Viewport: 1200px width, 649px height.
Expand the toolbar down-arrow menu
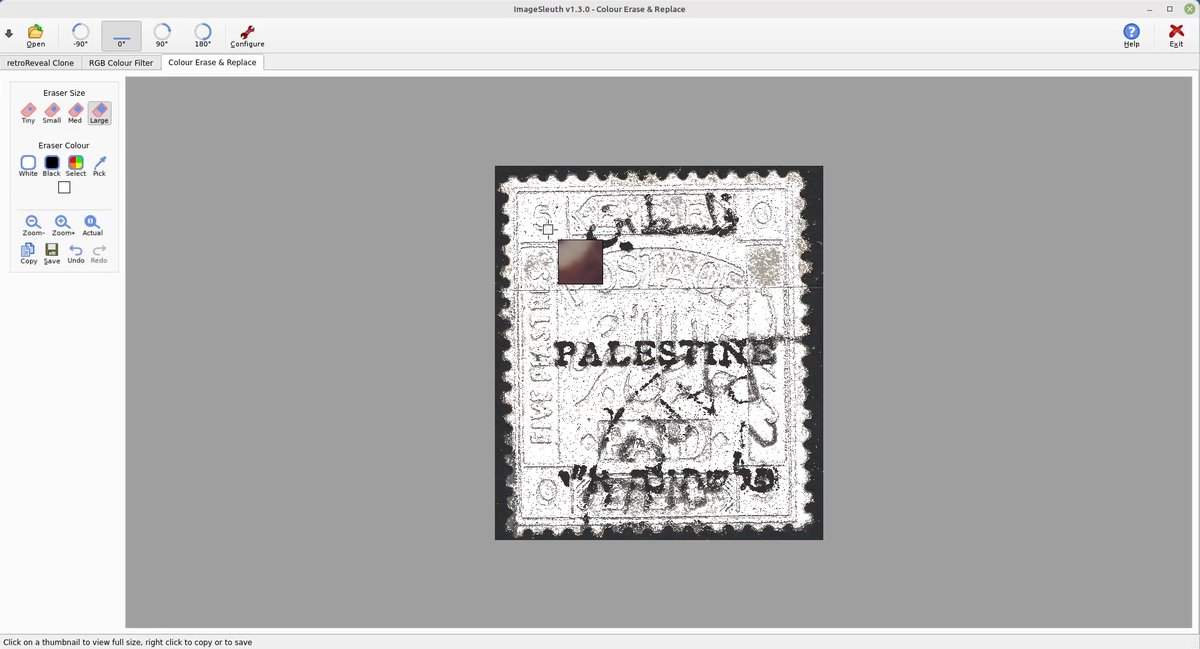pyautogui.click(x=9, y=34)
